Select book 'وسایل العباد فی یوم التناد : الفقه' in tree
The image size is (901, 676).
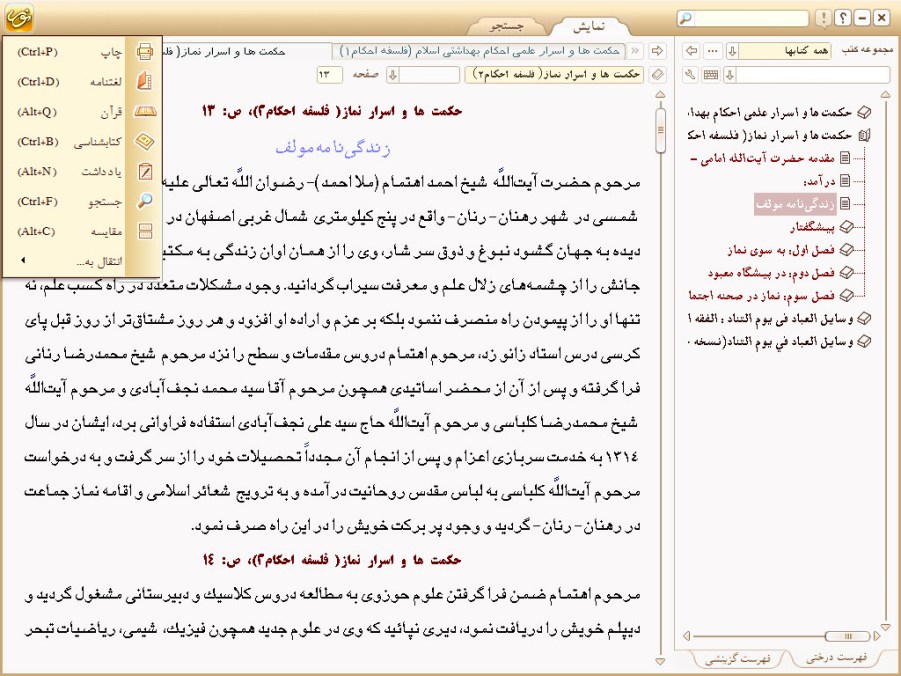click(x=770, y=318)
